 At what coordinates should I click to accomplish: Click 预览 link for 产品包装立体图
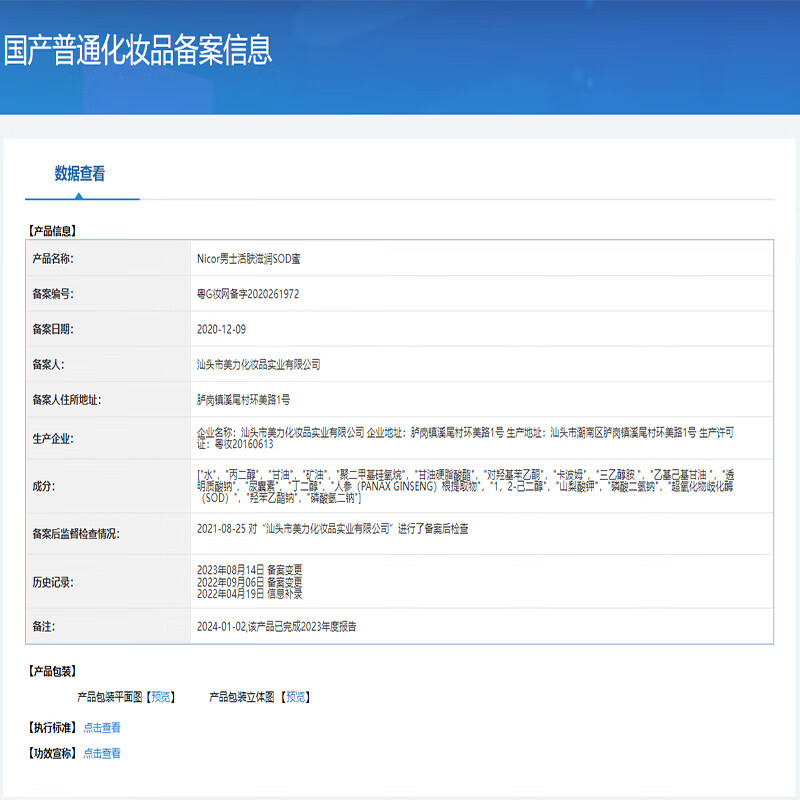coord(295,697)
